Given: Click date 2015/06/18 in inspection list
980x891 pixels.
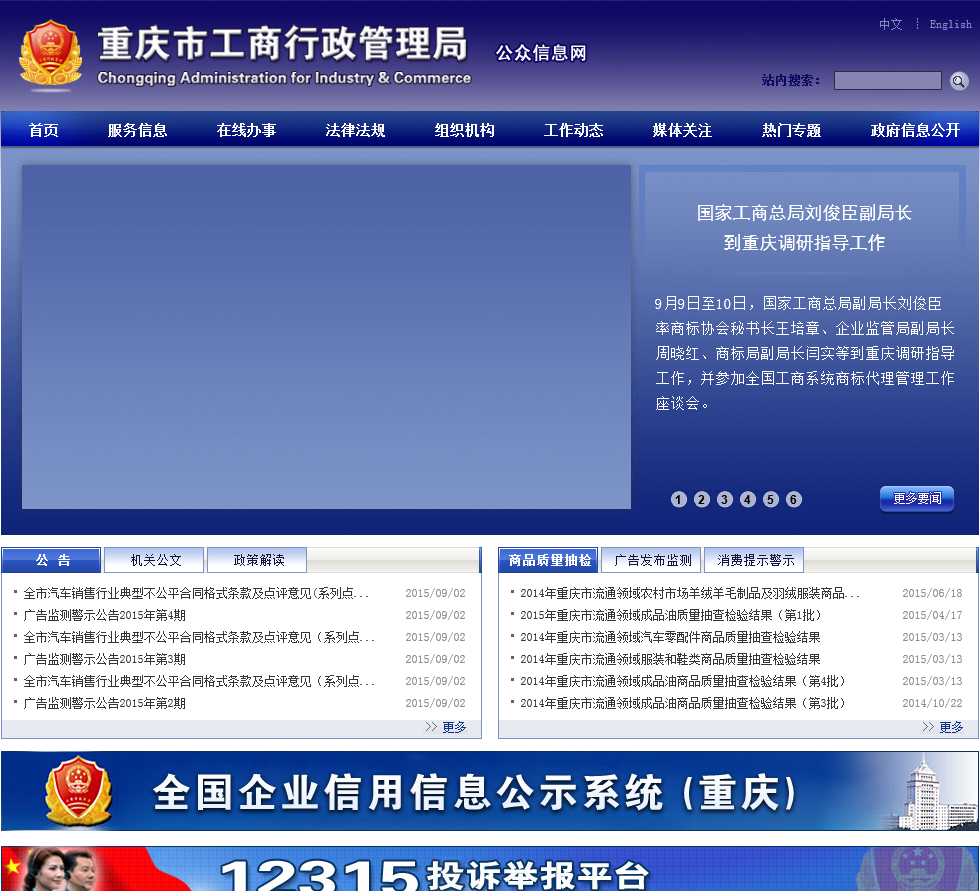Looking at the screenshot, I should tap(932, 593).
